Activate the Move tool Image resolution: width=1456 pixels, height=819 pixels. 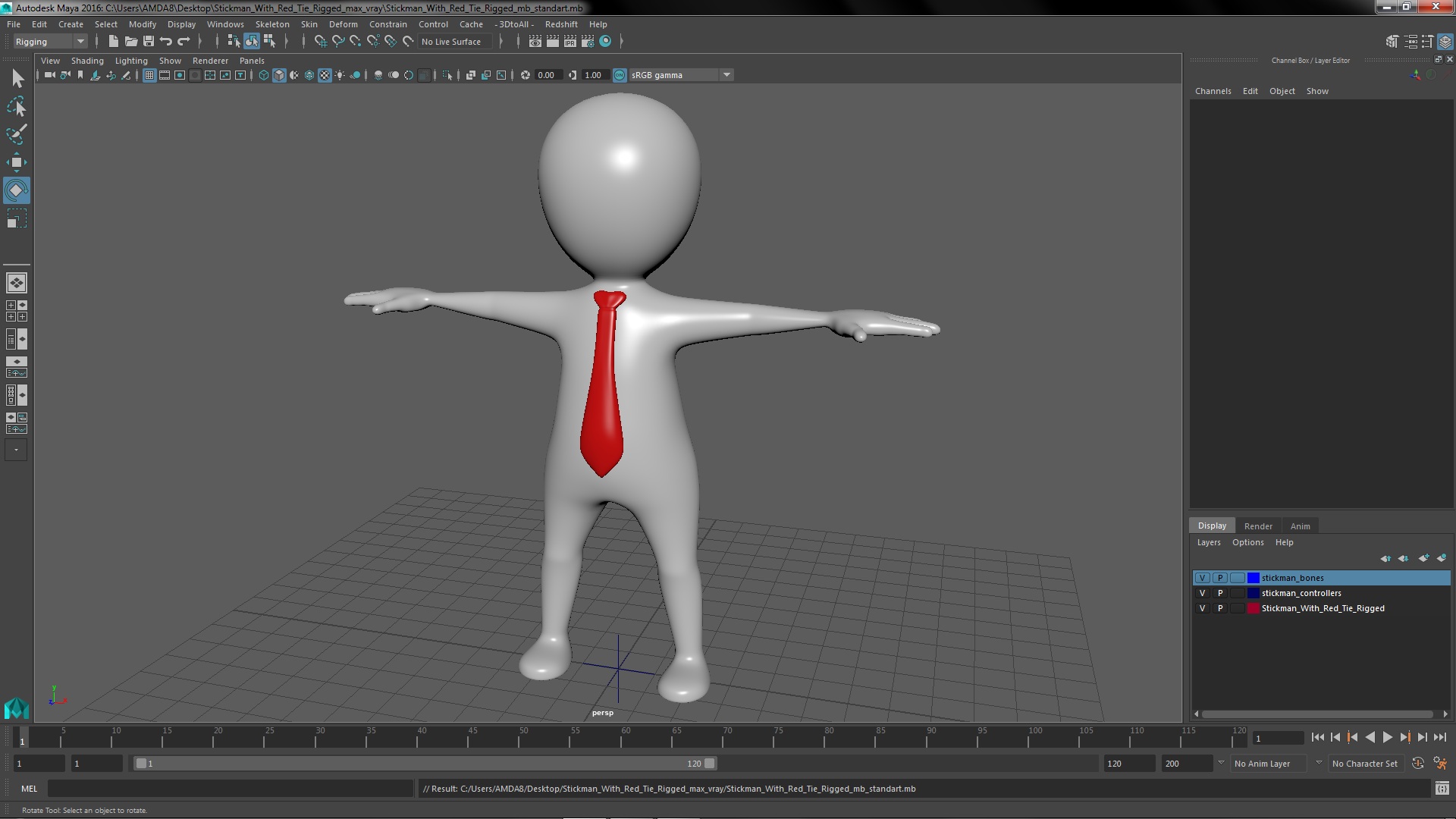[17, 162]
